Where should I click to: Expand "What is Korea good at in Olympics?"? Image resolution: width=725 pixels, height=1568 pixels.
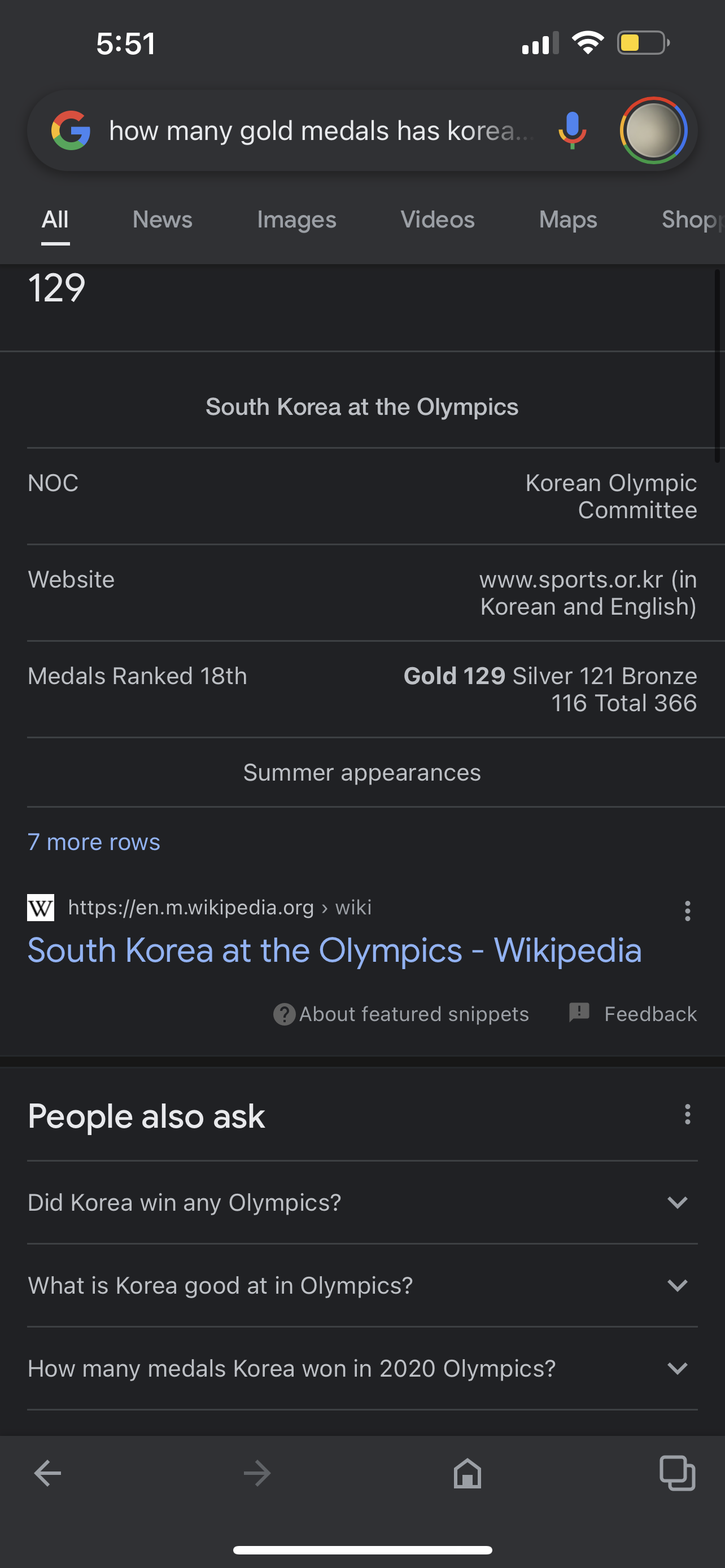[x=362, y=1285]
